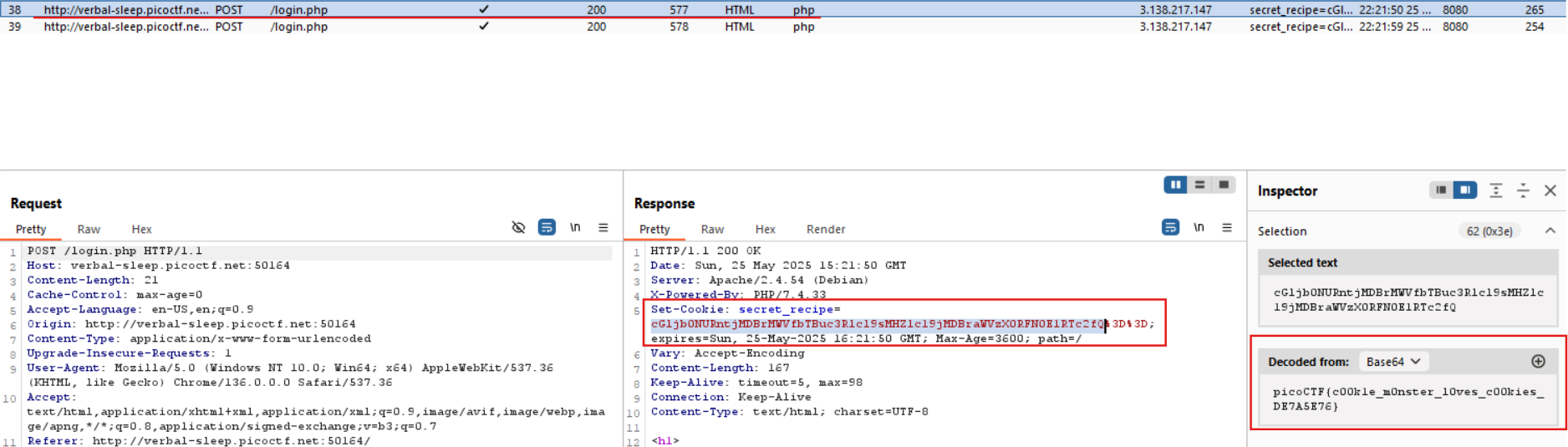
Task: Expand all Inspector sections
Action: [x=1496, y=190]
